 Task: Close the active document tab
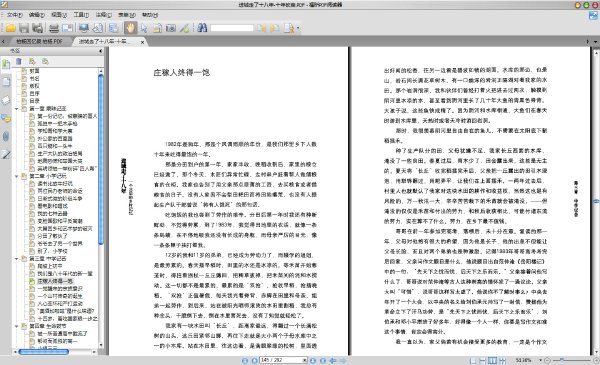tap(142, 42)
